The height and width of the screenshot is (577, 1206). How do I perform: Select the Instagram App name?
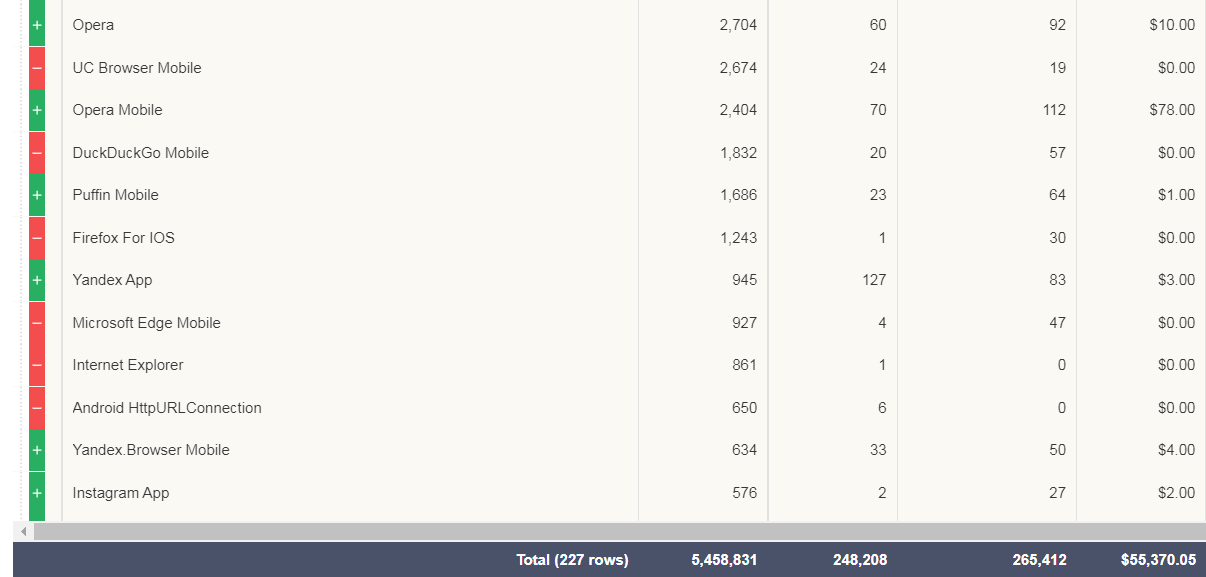click(x=121, y=493)
